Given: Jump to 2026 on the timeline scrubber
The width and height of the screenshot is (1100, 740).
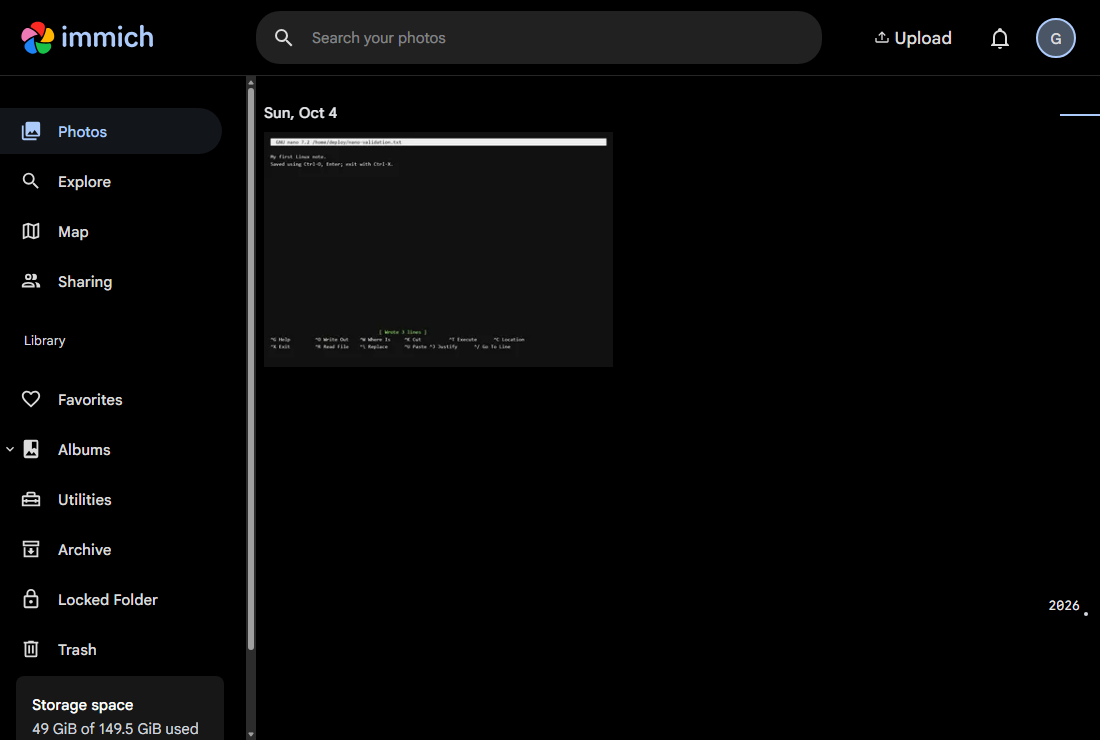Looking at the screenshot, I should [1064, 605].
